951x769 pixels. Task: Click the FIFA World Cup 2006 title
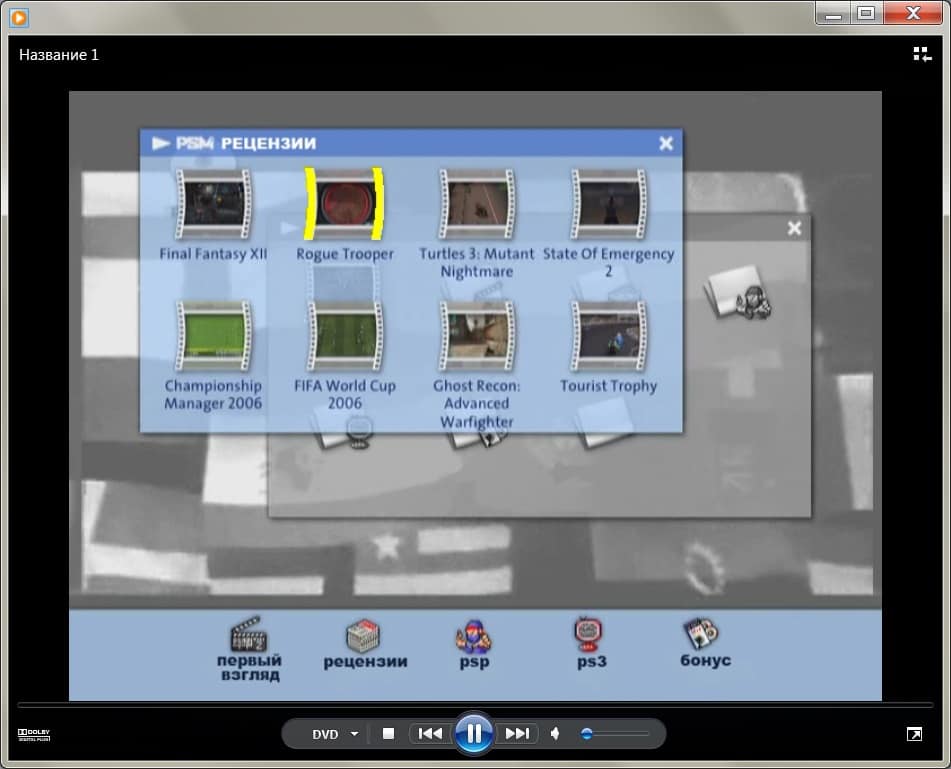point(344,394)
